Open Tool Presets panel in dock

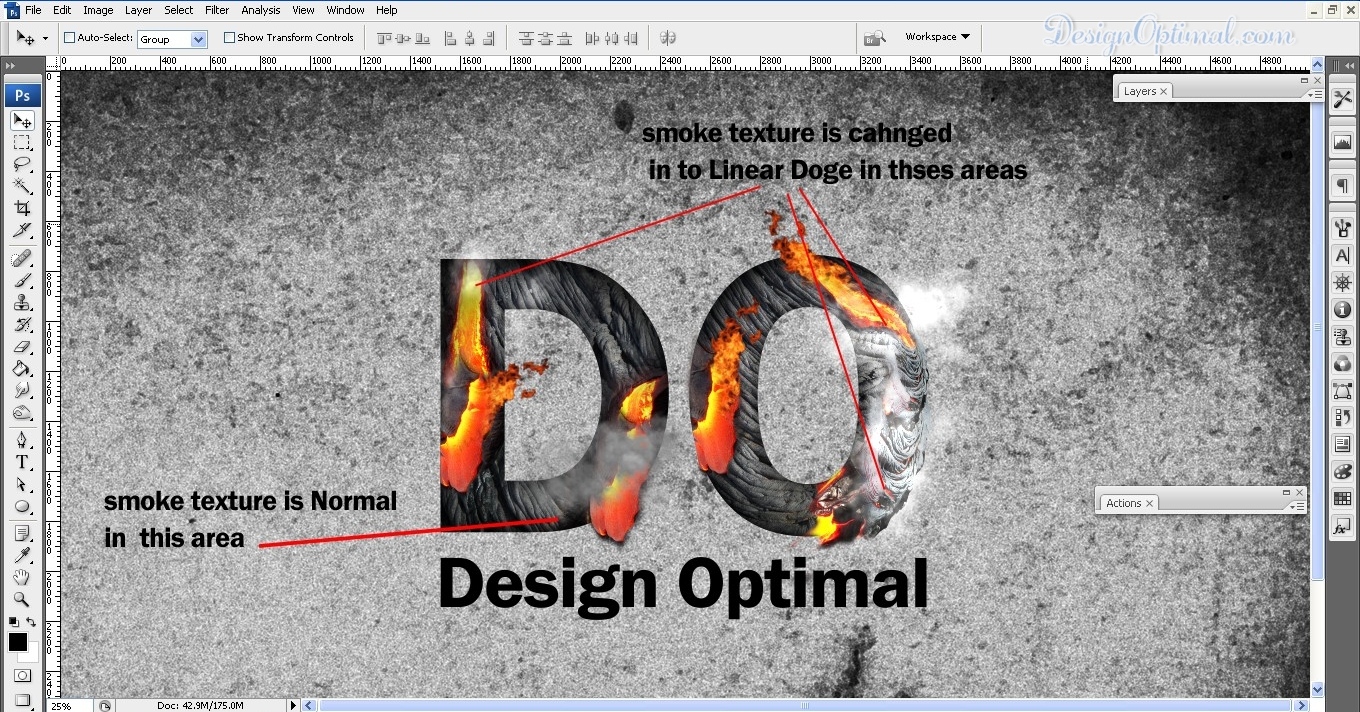point(1342,100)
